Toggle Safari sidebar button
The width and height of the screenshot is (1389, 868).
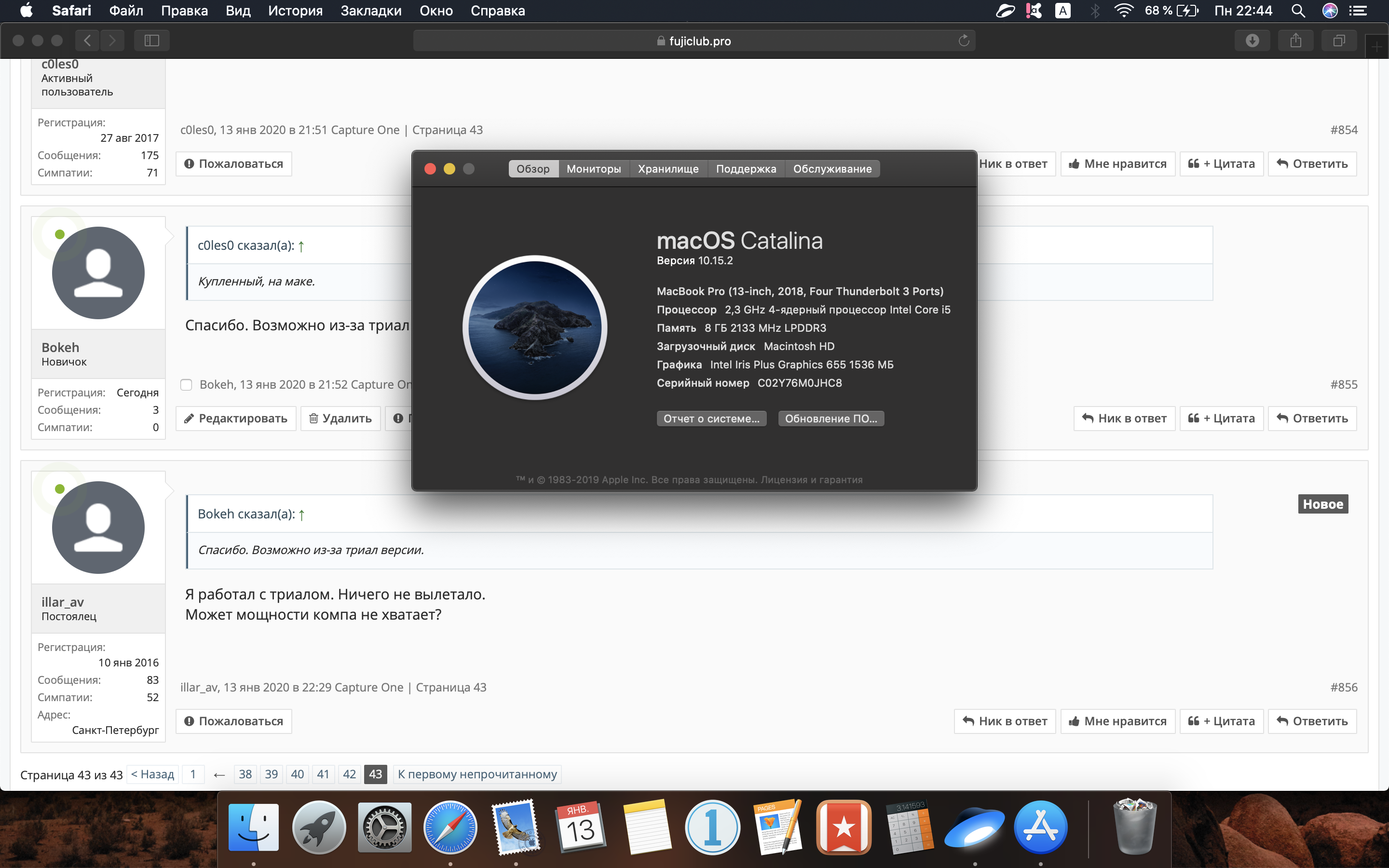click(x=151, y=40)
